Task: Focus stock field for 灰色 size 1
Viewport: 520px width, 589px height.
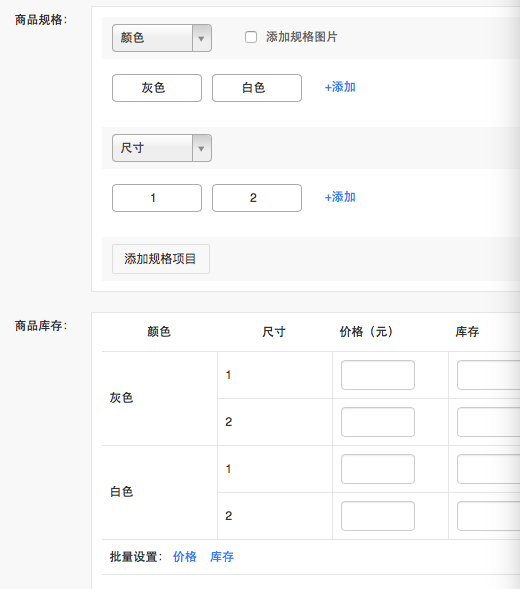Action: (488, 375)
